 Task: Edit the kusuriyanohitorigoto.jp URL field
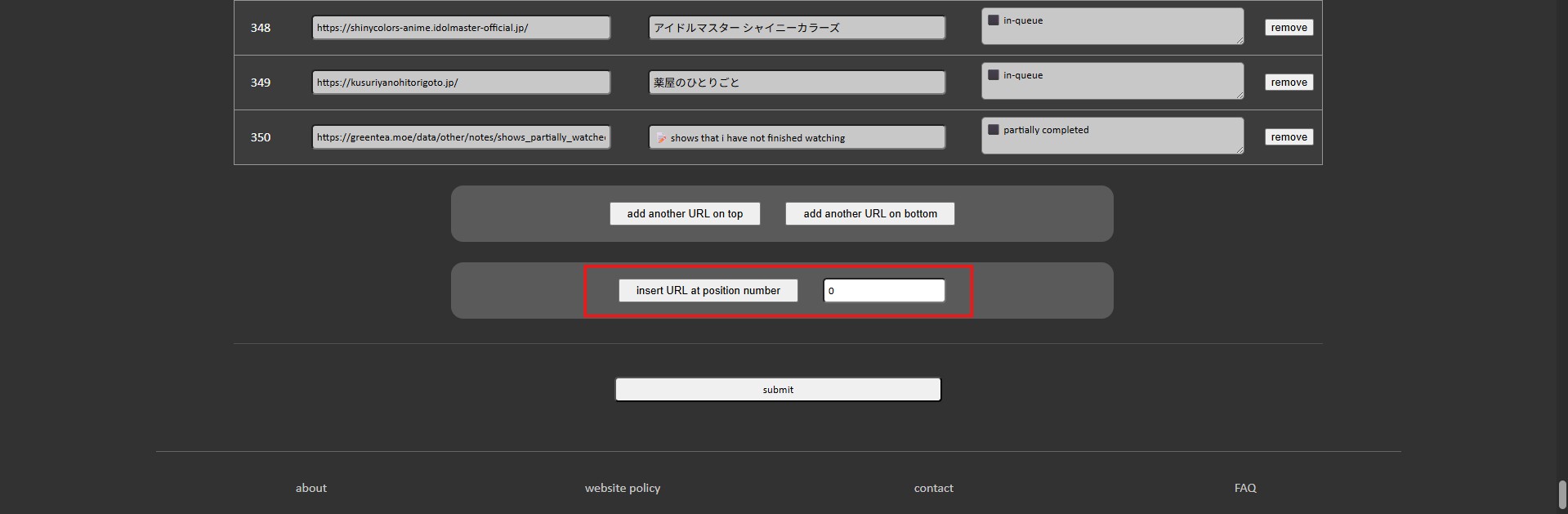(461, 83)
